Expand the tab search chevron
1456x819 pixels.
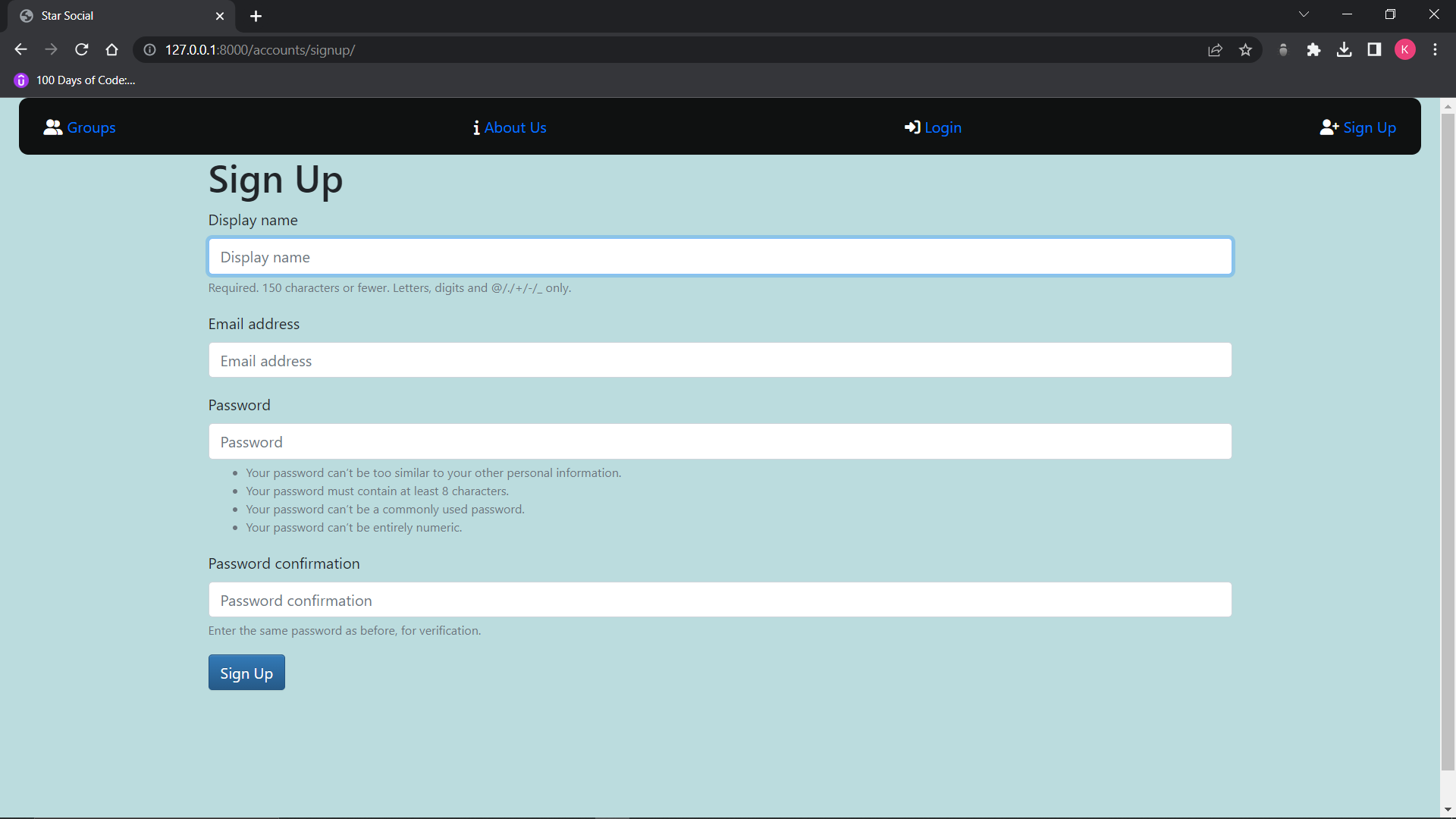click(1304, 14)
